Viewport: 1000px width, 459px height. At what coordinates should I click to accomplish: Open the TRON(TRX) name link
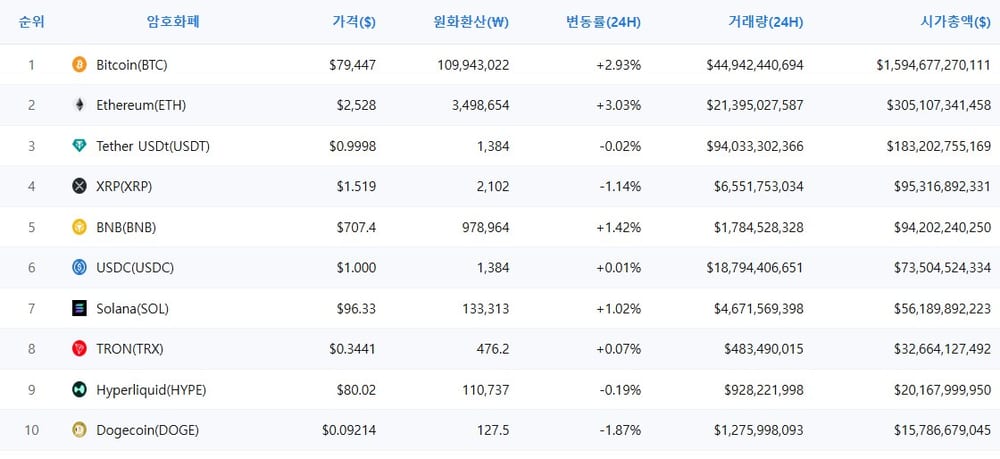(130, 349)
